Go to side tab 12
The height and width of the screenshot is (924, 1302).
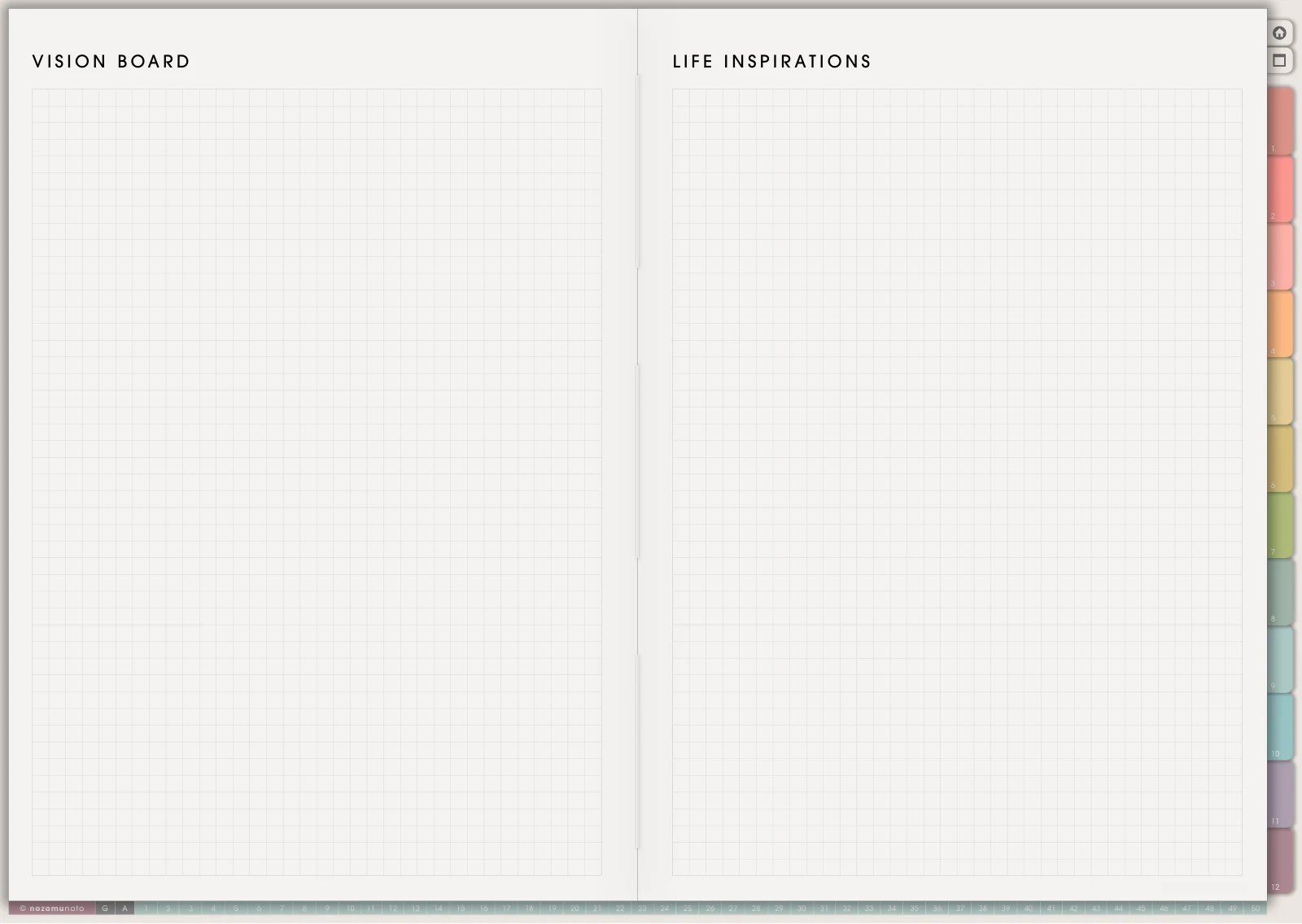(1280, 862)
